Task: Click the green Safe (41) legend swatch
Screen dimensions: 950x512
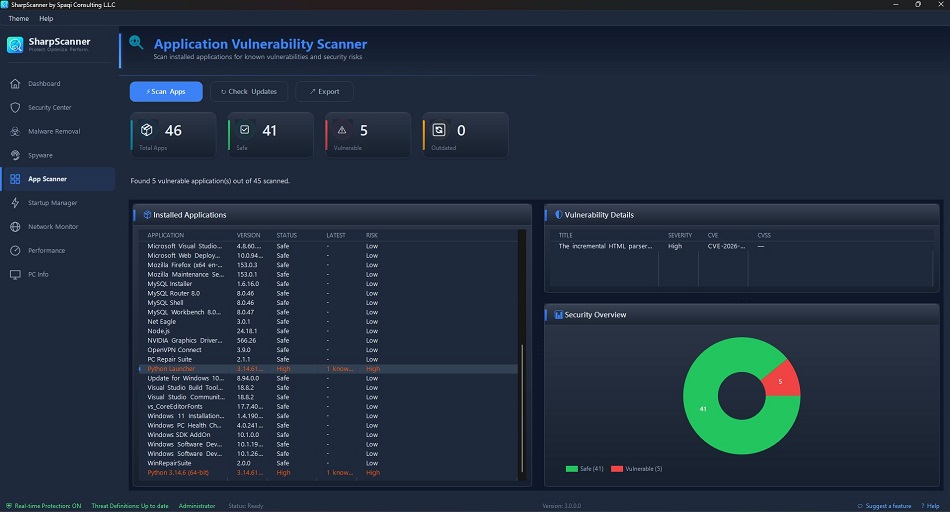Action: coord(571,468)
